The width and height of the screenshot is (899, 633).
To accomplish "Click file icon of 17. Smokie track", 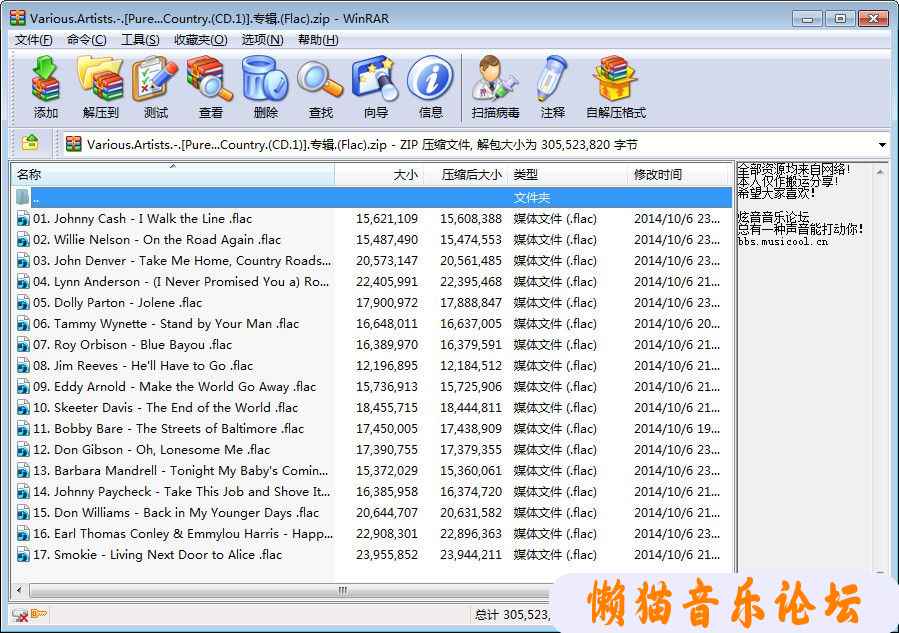I will pyautogui.click(x=23, y=555).
